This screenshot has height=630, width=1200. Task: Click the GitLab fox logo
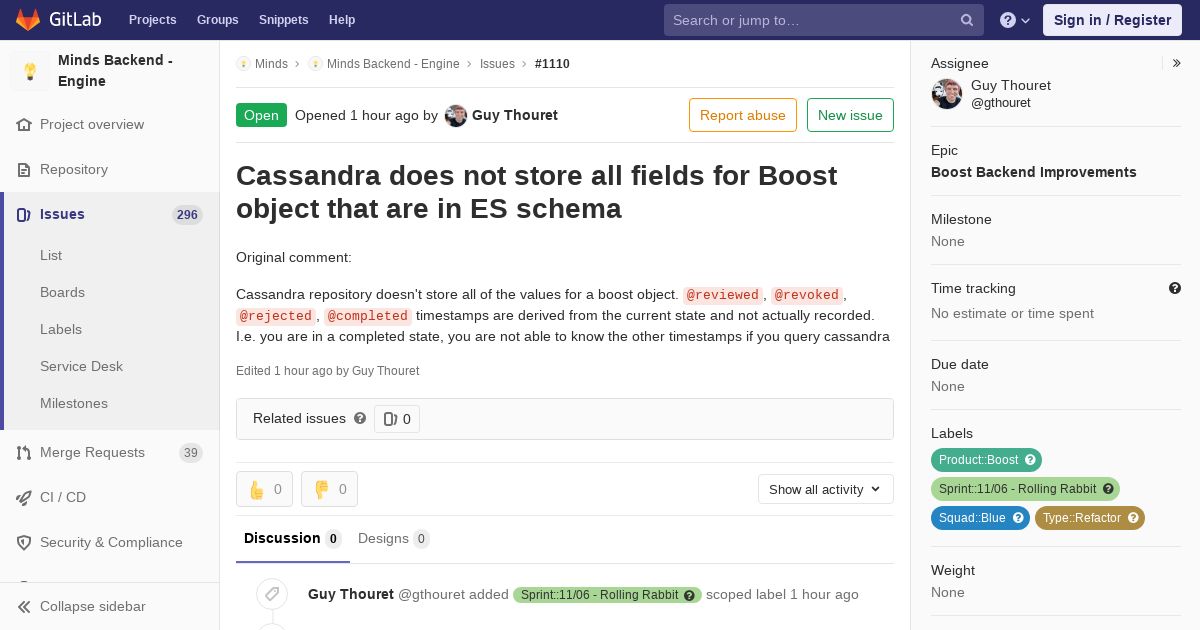[28, 19]
